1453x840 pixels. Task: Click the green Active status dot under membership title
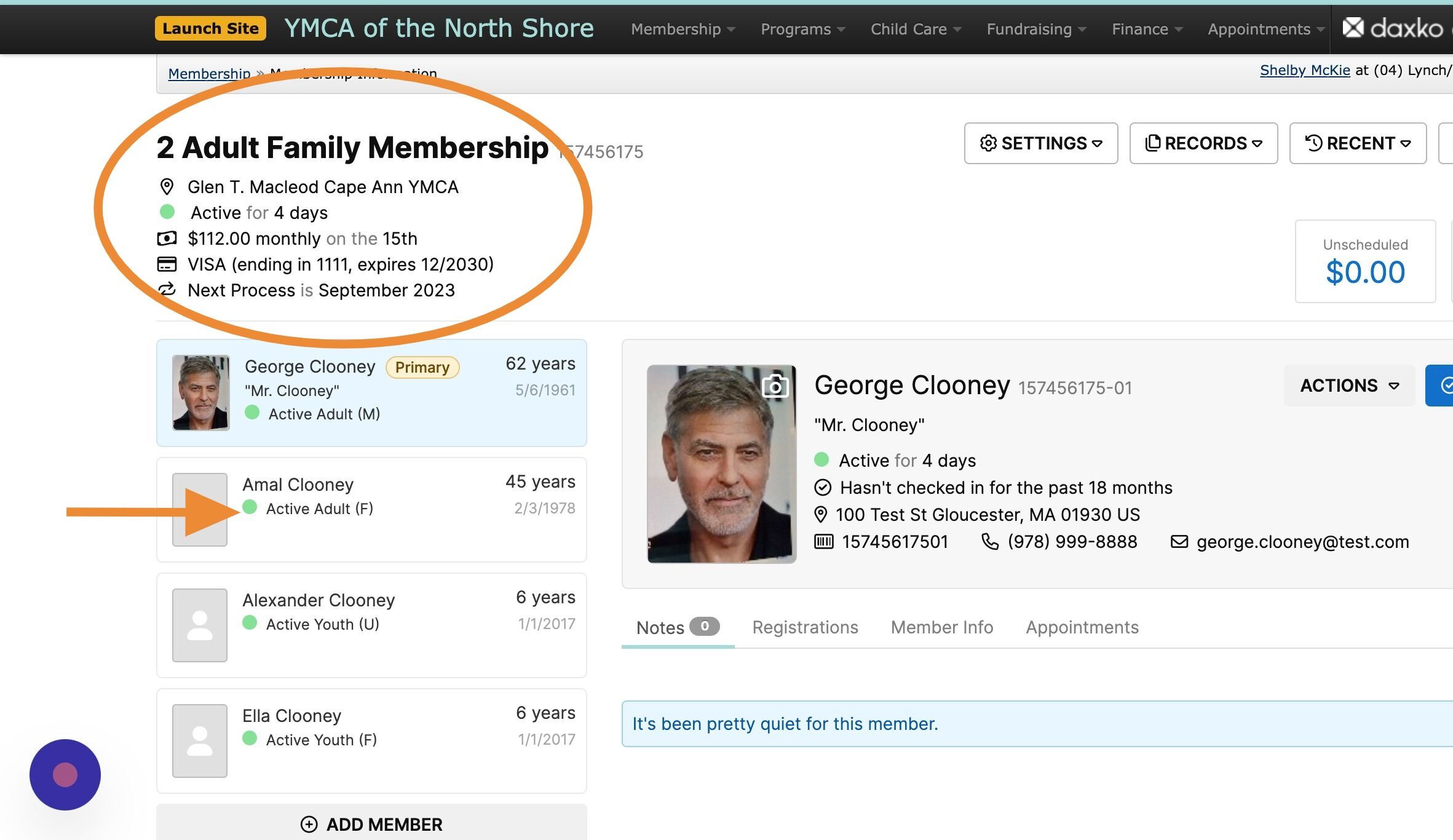(x=167, y=212)
